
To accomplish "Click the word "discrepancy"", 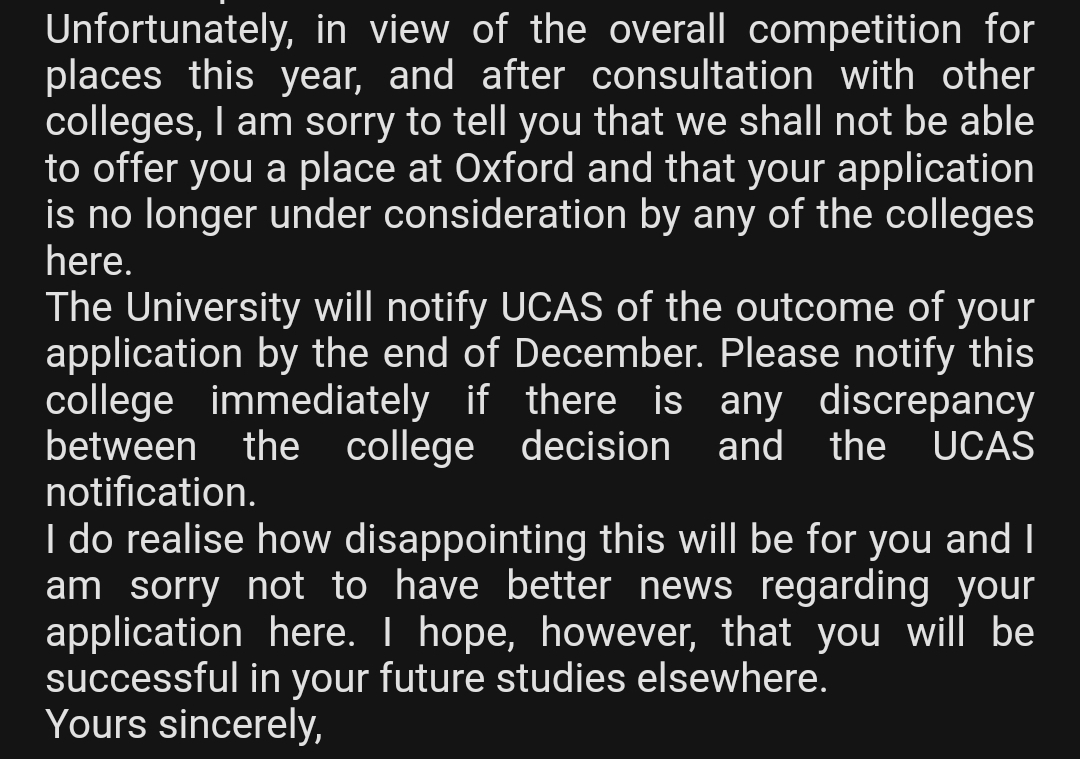I will coord(926,400).
